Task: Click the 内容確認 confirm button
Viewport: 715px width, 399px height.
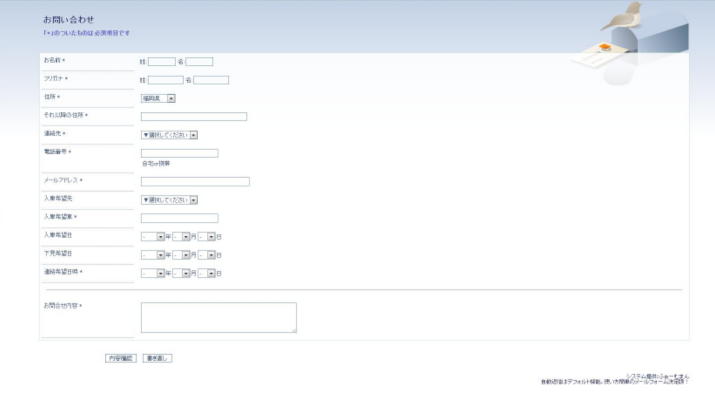Action: 121,358
